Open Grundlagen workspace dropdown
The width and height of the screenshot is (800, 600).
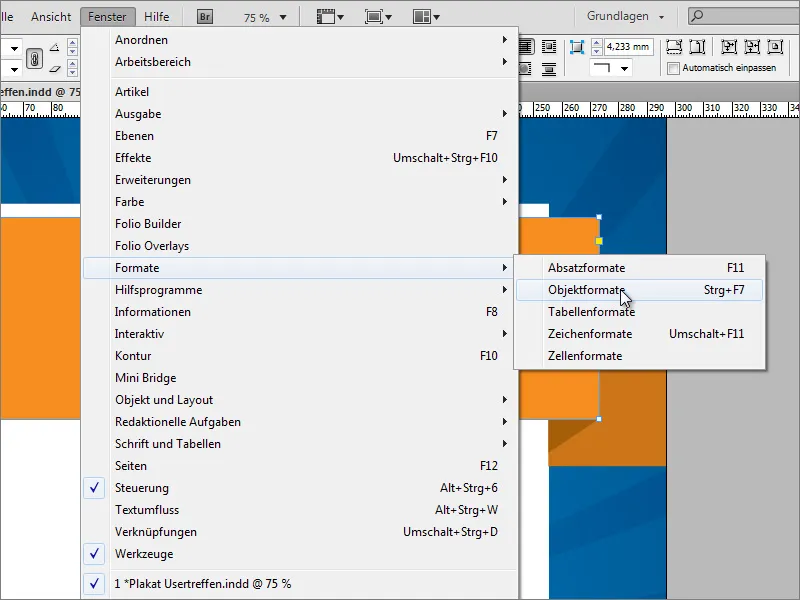[x=626, y=16]
